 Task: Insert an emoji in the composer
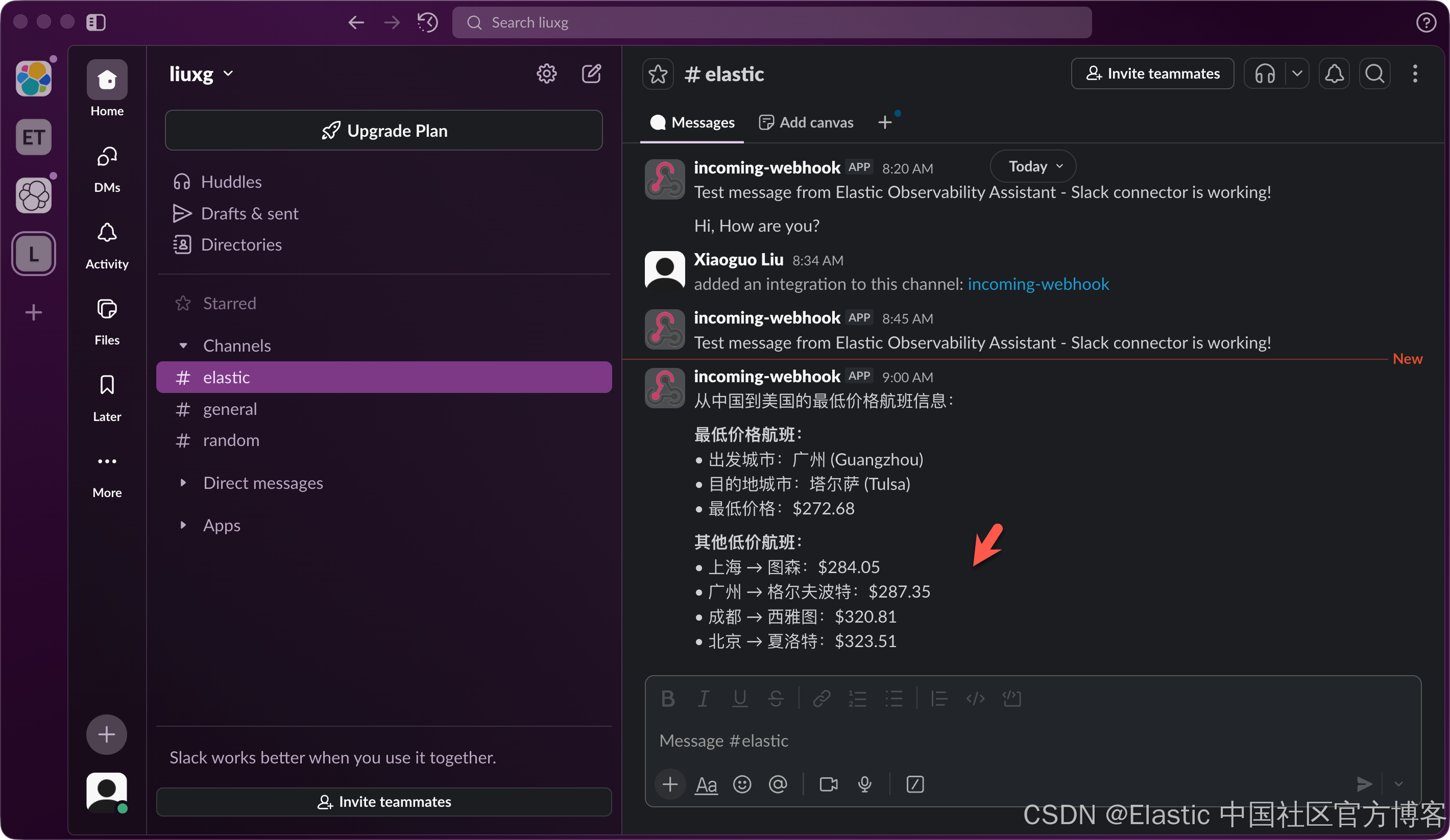742,784
